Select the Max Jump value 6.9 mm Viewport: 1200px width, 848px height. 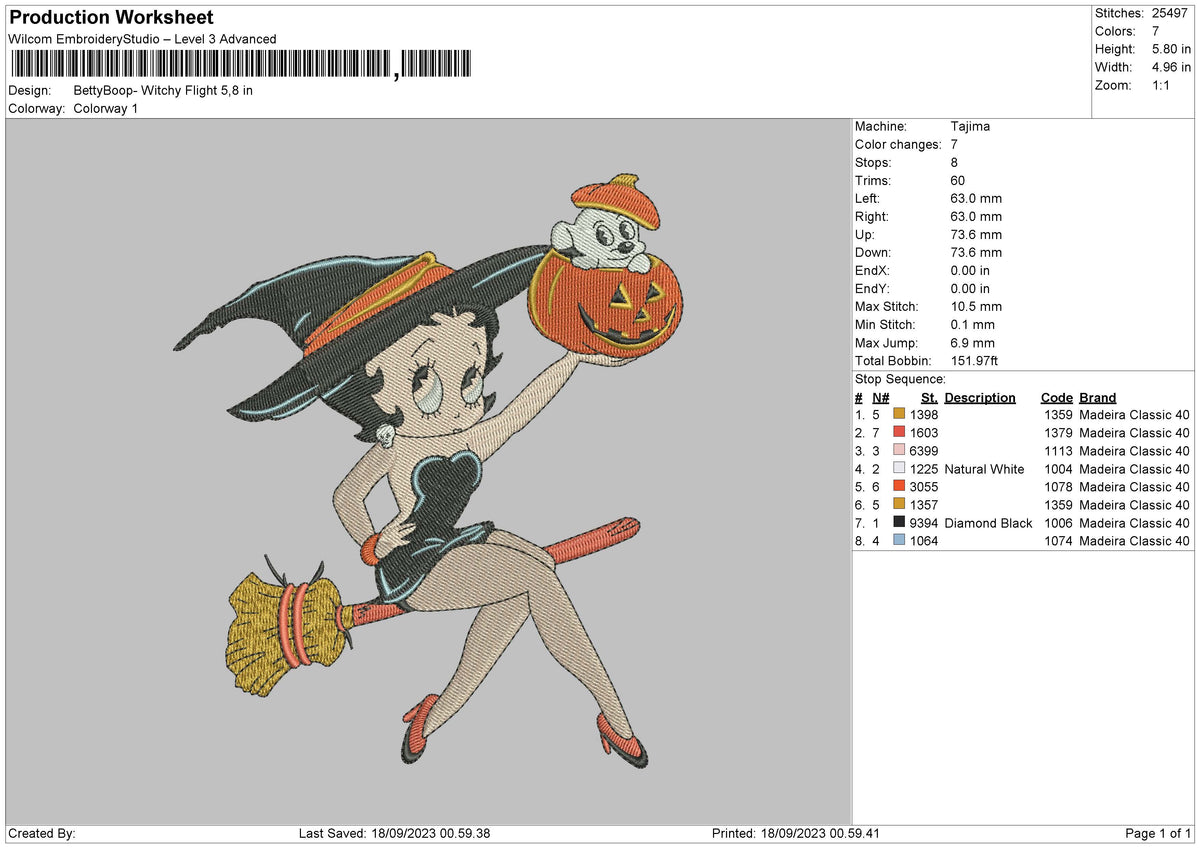coord(972,342)
